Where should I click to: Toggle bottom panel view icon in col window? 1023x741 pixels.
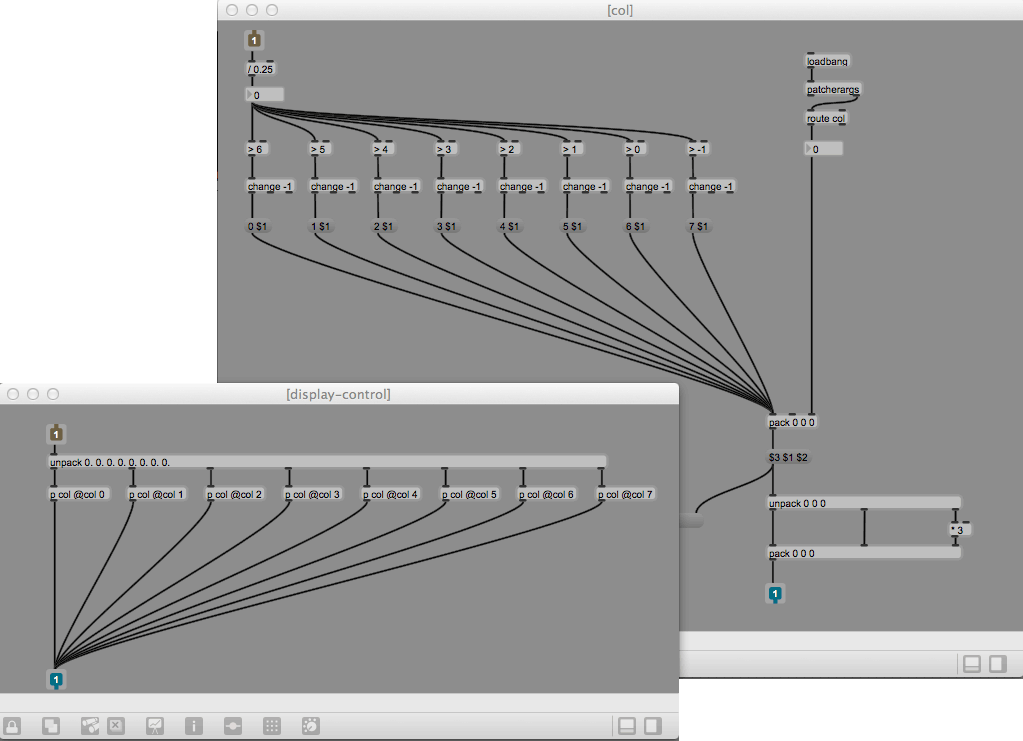click(972, 664)
